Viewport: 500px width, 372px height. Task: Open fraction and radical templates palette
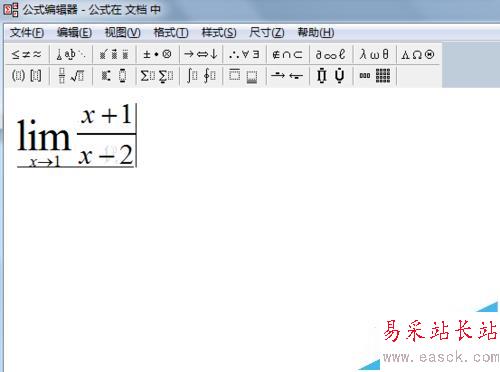tap(71, 76)
